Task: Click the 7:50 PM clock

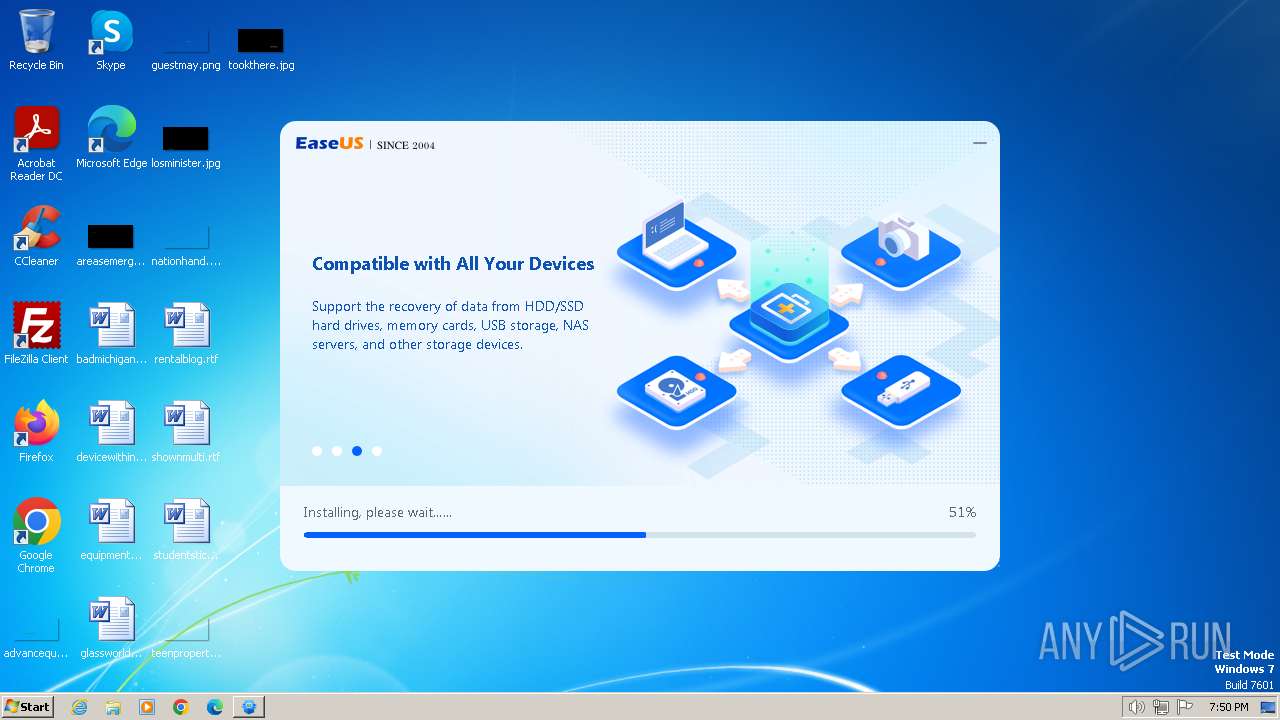Action: (1229, 707)
